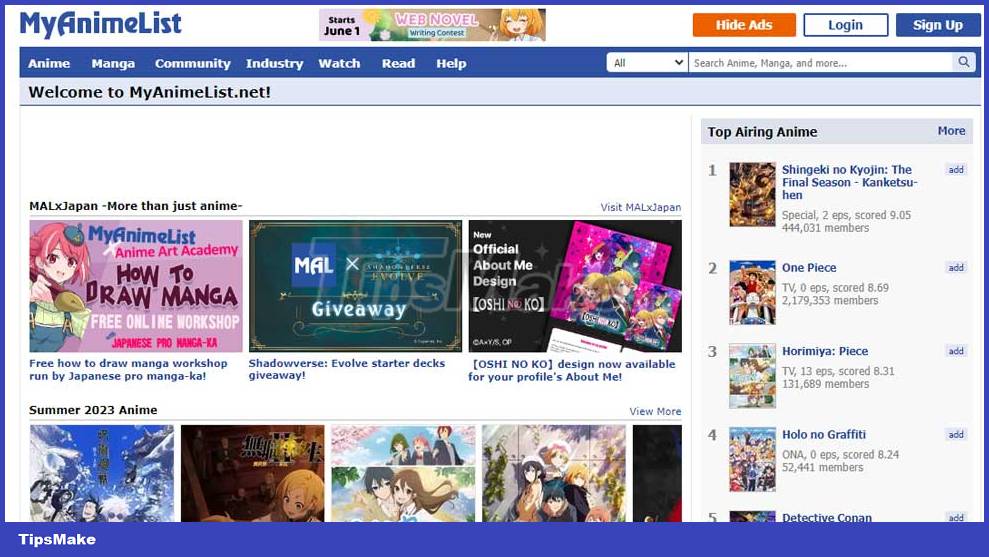989x557 pixels.
Task: Click More in Top Airing Anime
Action: click(x=951, y=131)
